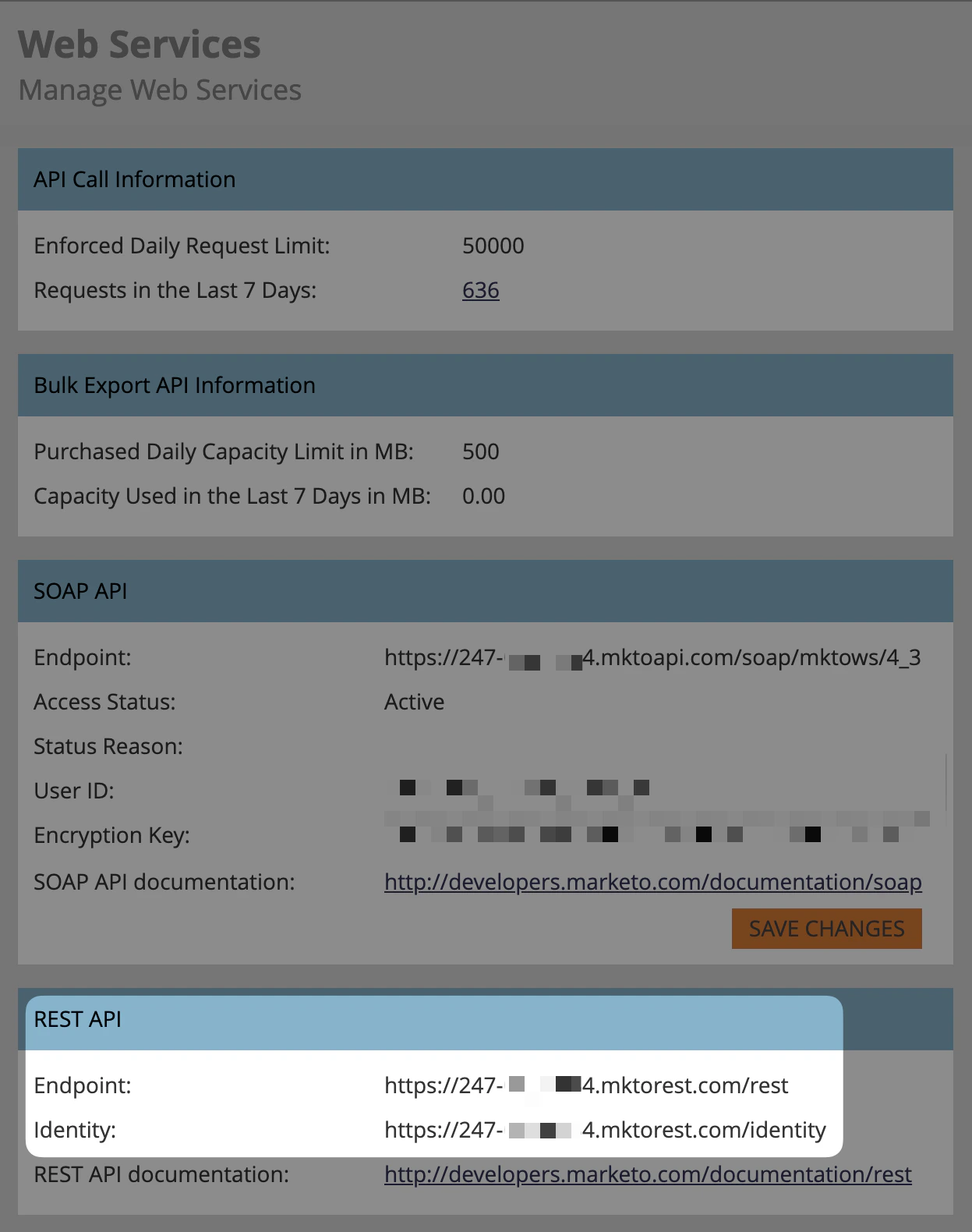Open the SOAP API documentation link
This screenshot has height=1232, width=972.
pos(652,882)
